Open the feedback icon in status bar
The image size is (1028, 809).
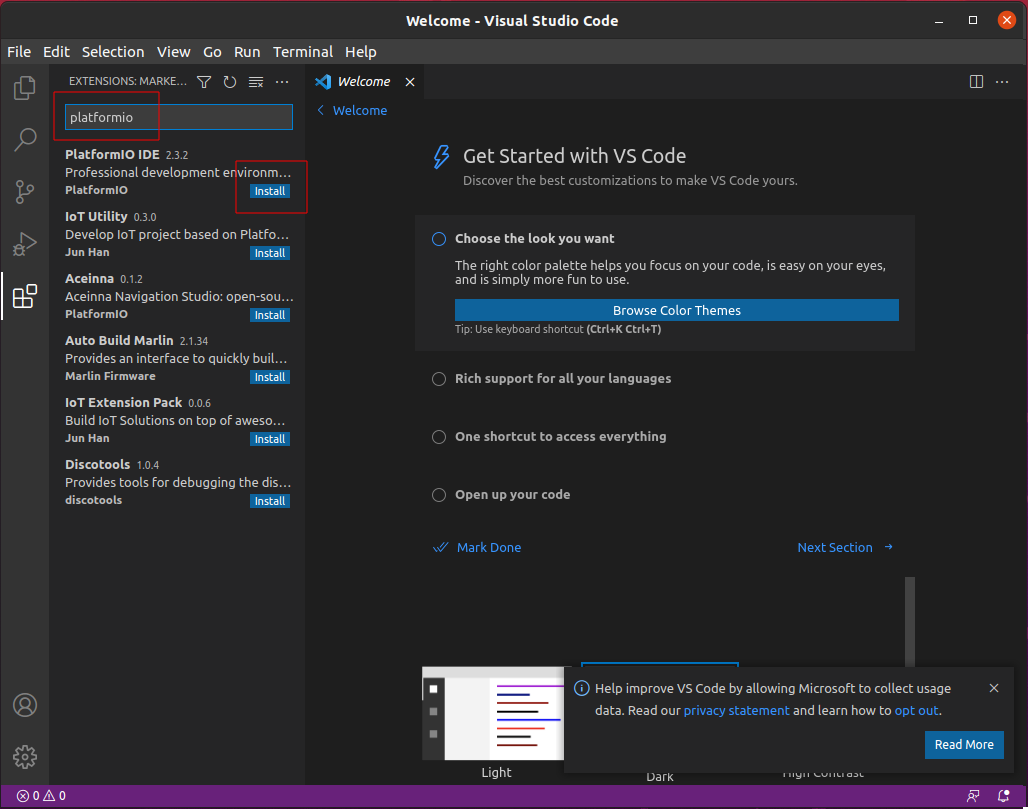pyautogui.click(x=973, y=796)
